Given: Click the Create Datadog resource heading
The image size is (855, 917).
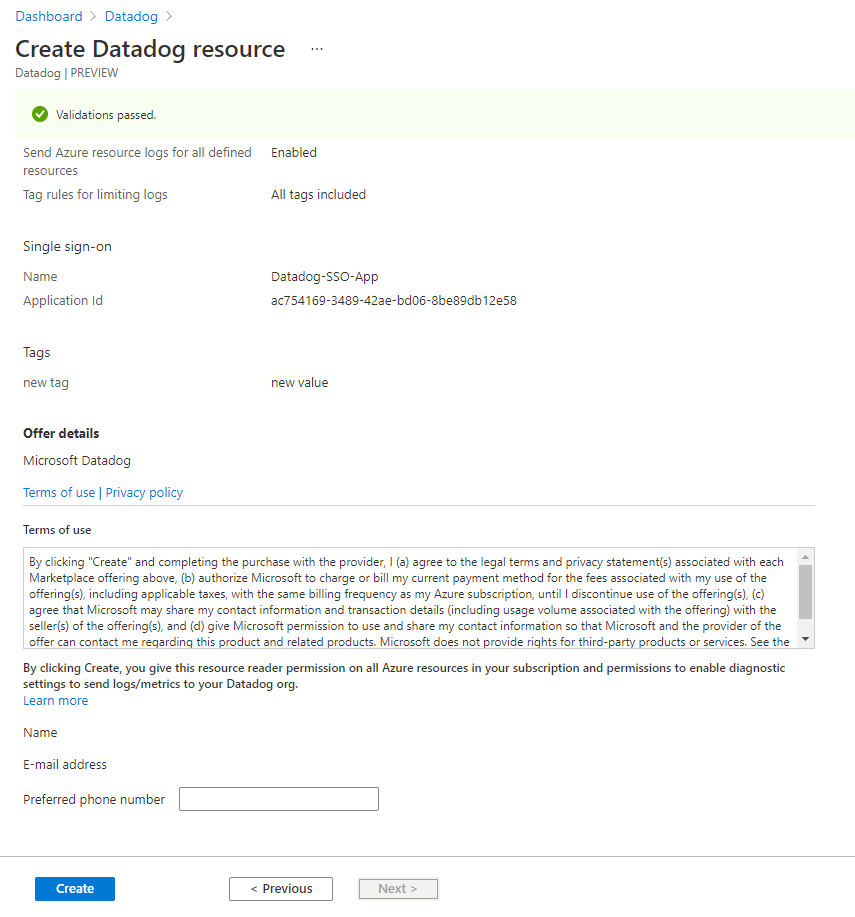Looking at the screenshot, I should click(x=150, y=49).
